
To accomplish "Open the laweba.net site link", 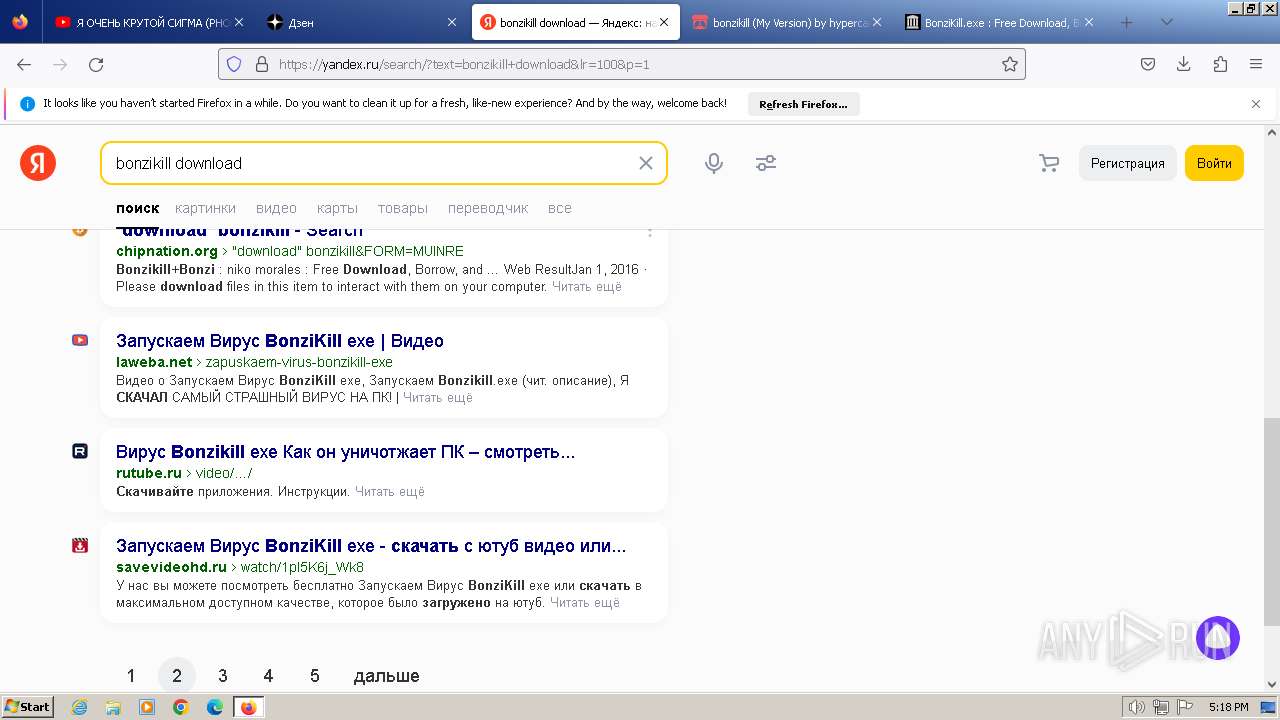I will point(154,362).
